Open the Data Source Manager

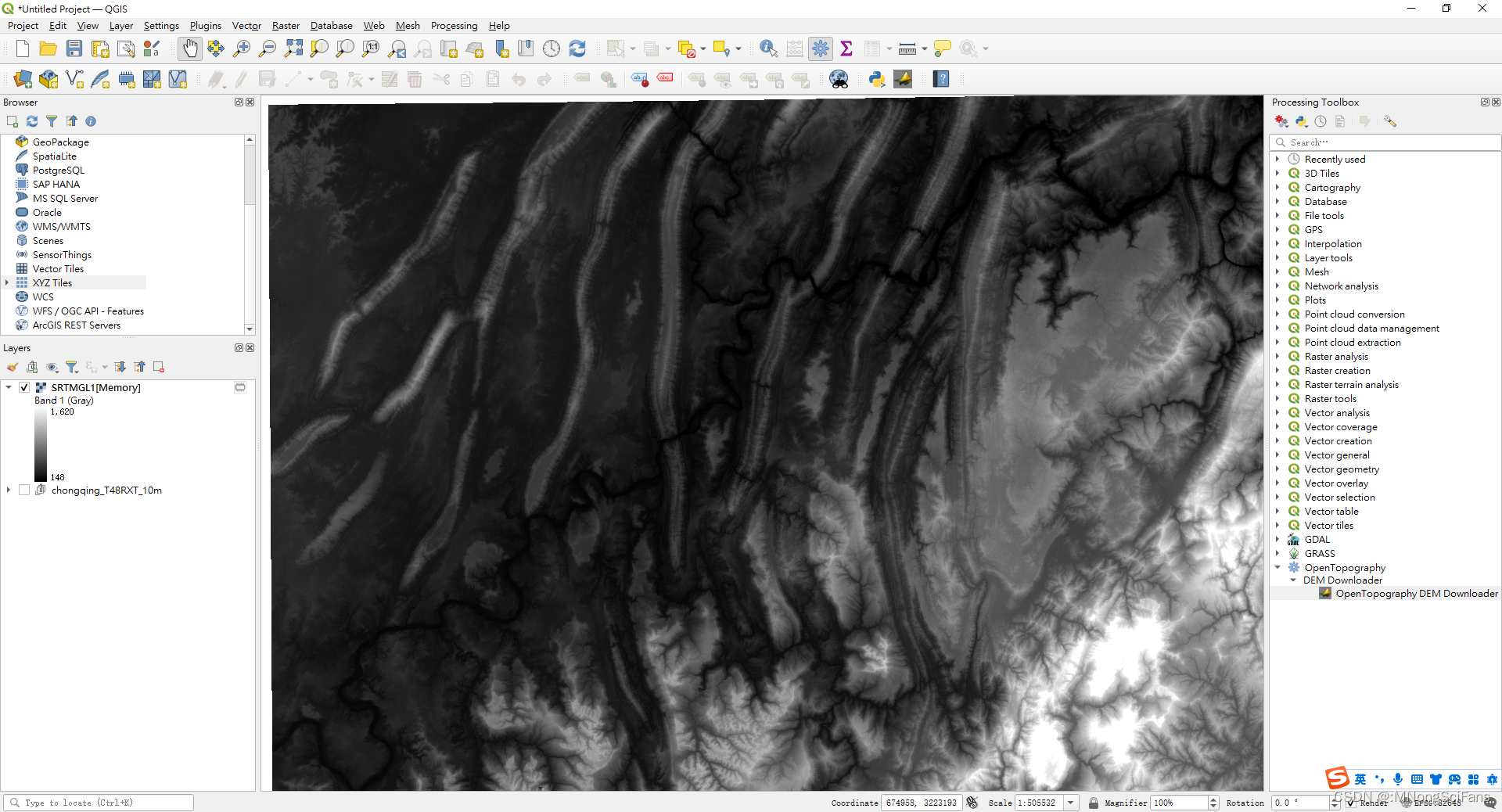pos(22,79)
